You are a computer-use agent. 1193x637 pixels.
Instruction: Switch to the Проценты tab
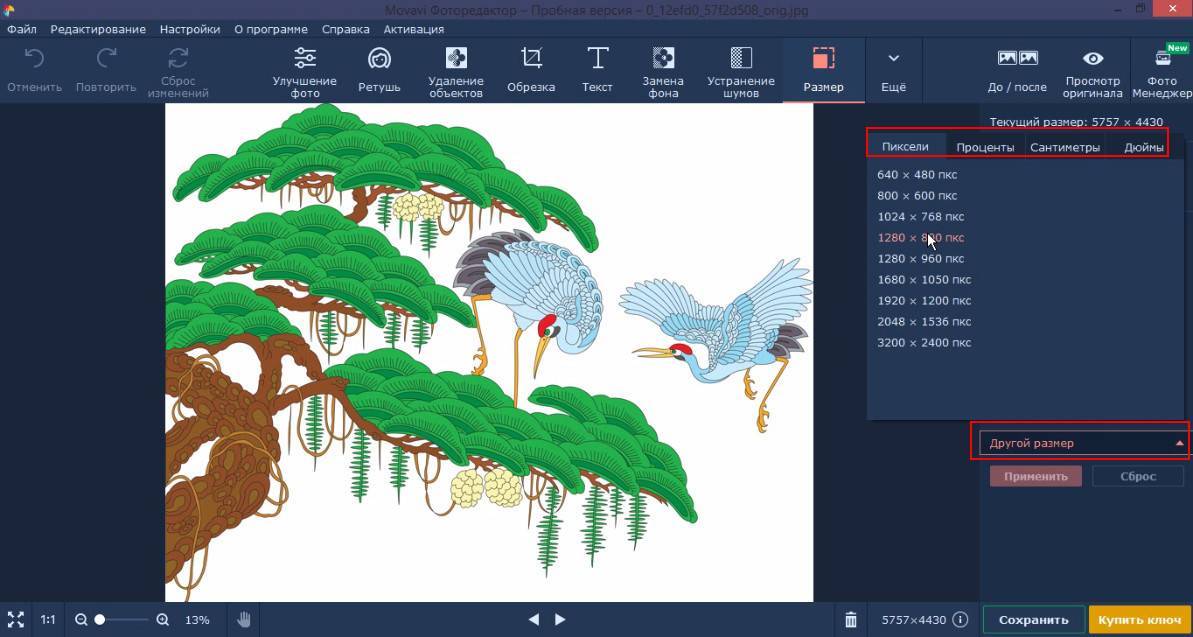985,148
